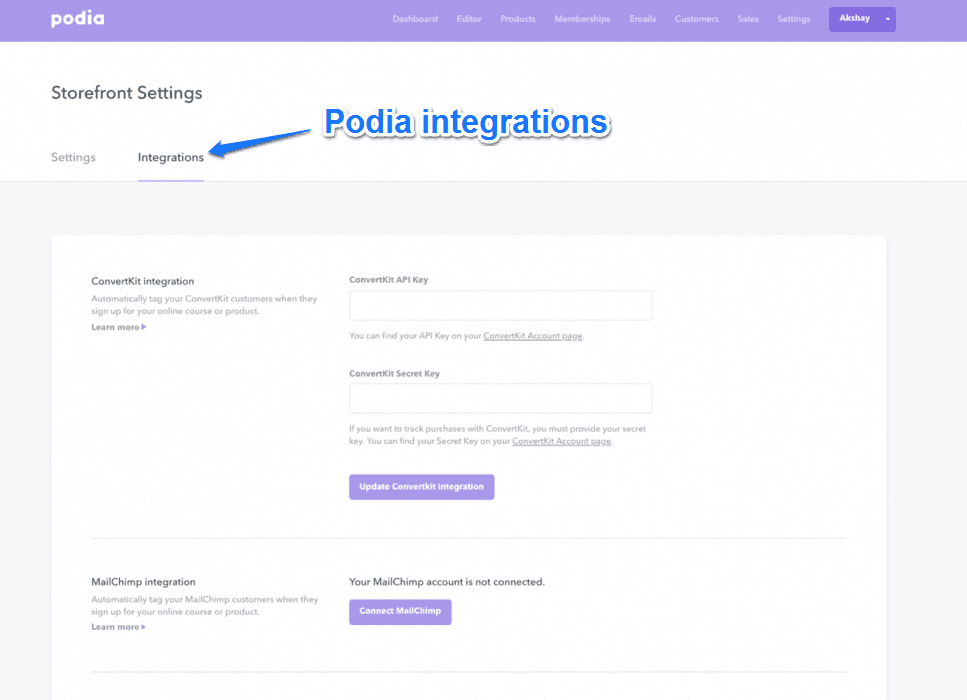Select the Integrations tab
This screenshot has width=967, height=700.
pos(171,157)
